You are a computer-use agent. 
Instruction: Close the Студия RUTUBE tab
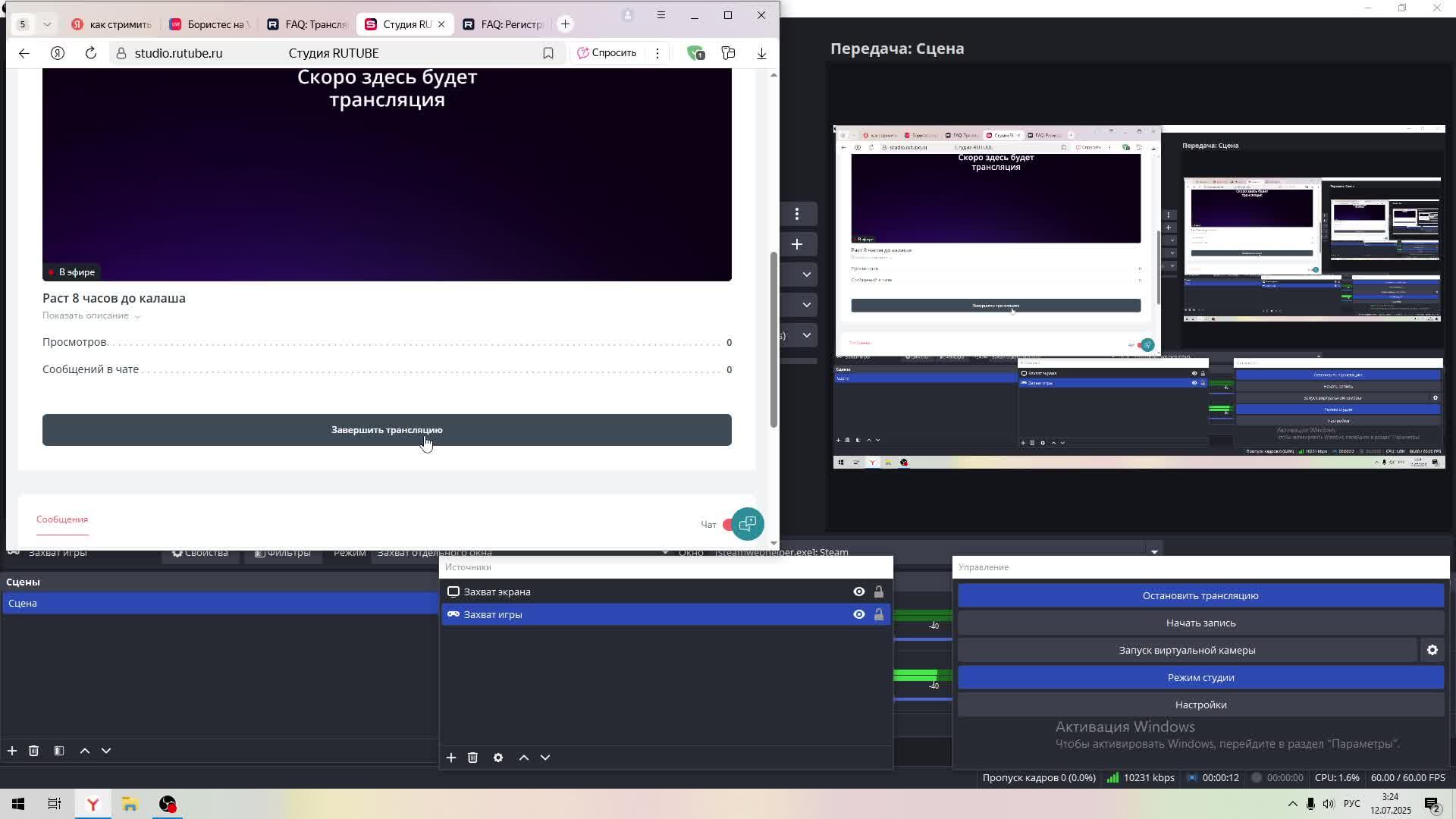click(441, 24)
